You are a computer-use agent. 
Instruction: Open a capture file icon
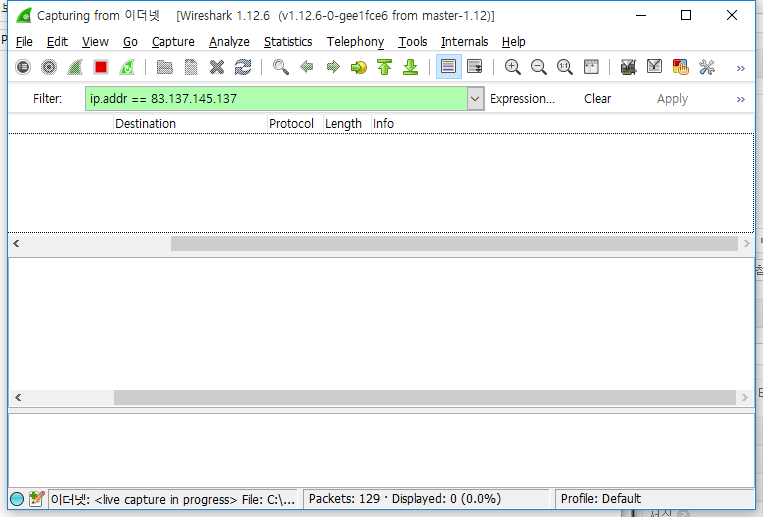pyautogui.click(x=164, y=67)
